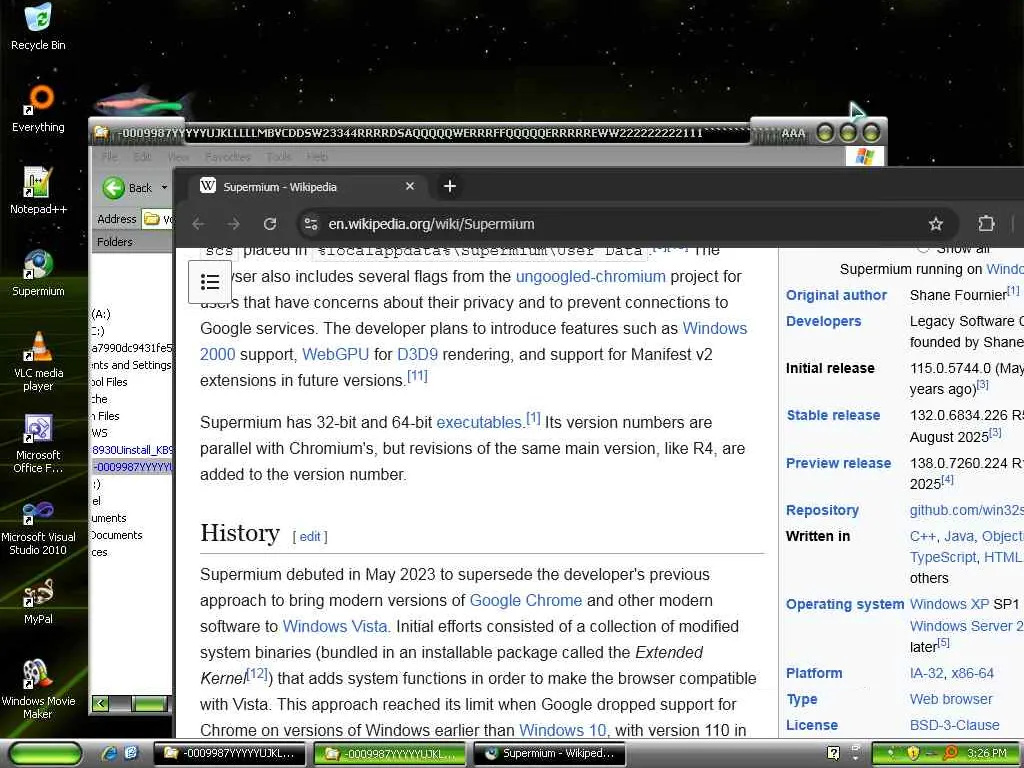1024x768 pixels.
Task: Open the Extensions puzzle-piece menu
Action: pos(986,224)
